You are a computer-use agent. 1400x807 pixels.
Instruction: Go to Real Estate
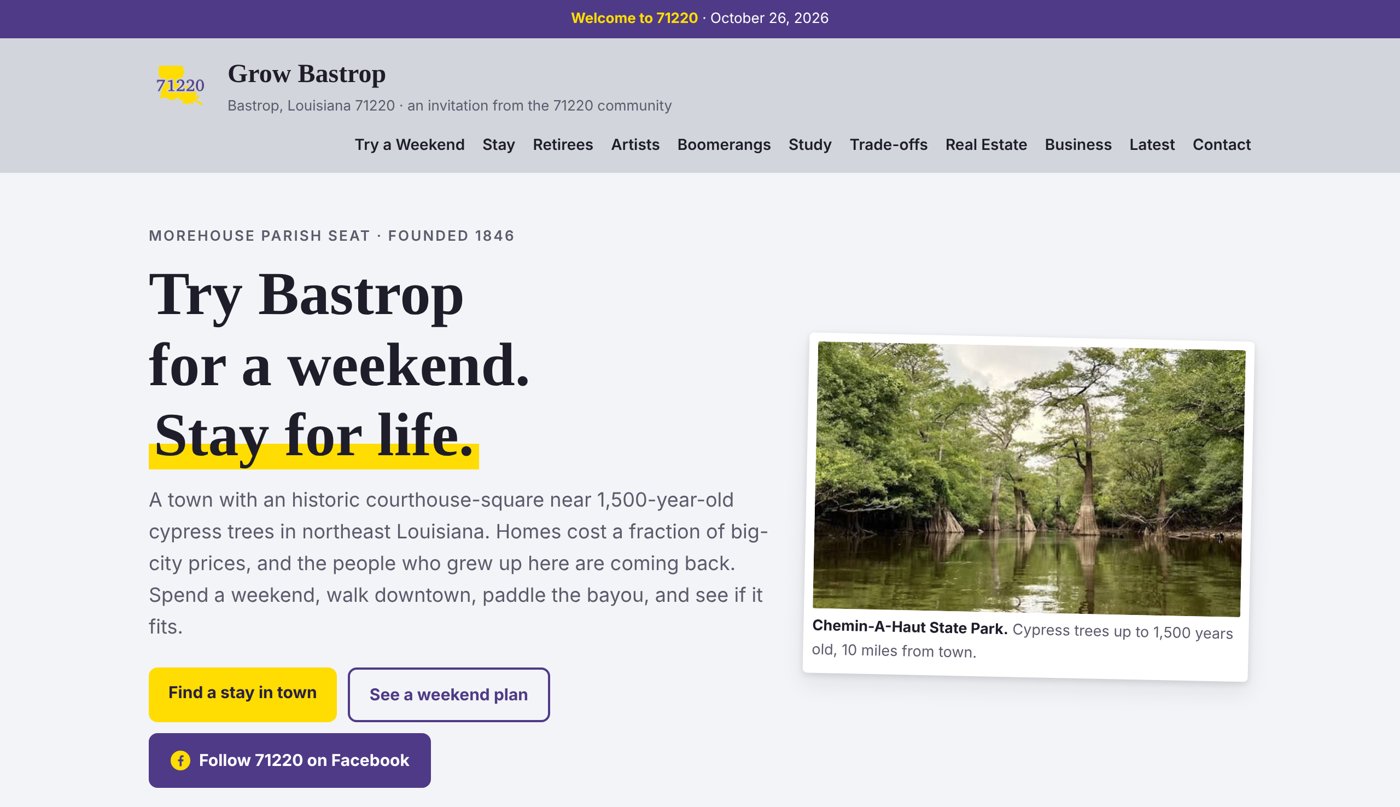pyautogui.click(x=986, y=145)
